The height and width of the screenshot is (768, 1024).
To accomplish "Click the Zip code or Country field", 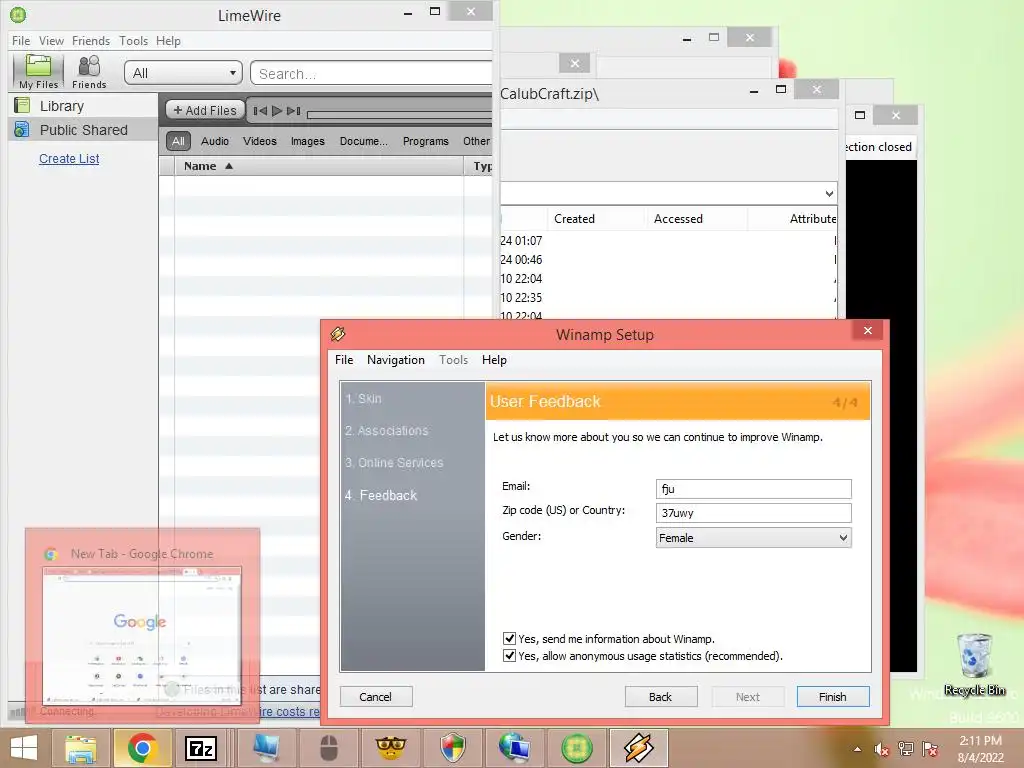I will click(754, 513).
